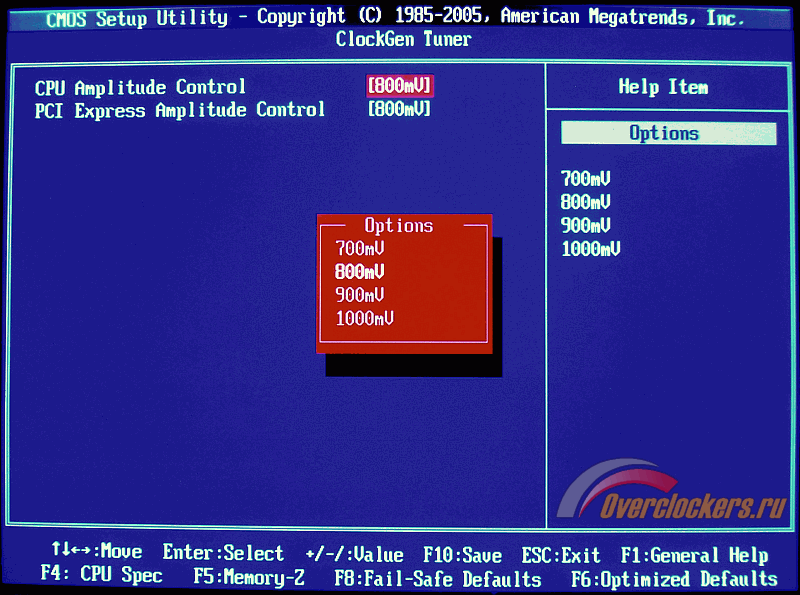The width and height of the screenshot is (800, 595).
Task: Click 900mV in the Help Item list
Action: pos(585,226)
